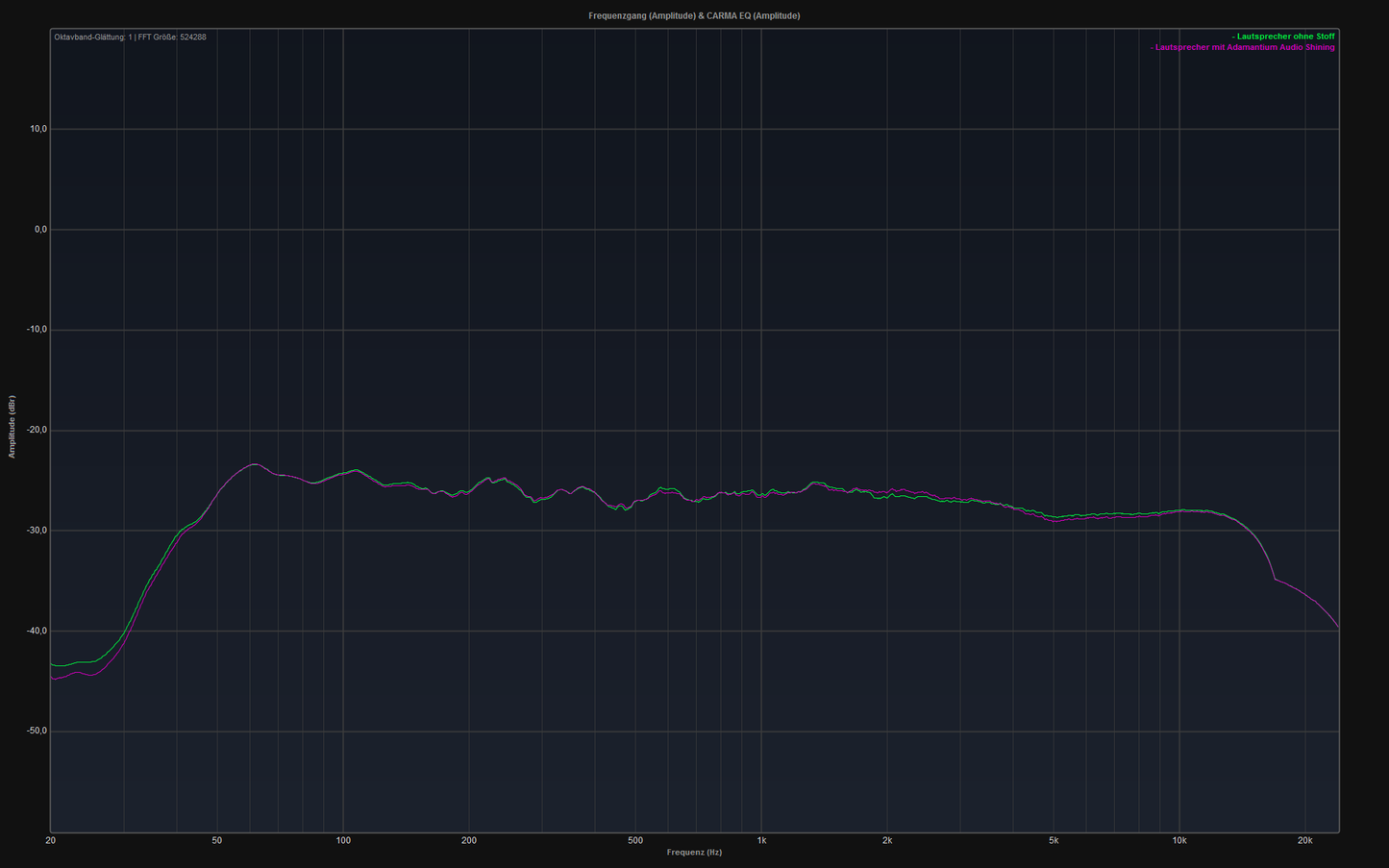Click the 20k frequency tick label
1389x868 pixels.
pyautogui.click(x=1304, y=840)
